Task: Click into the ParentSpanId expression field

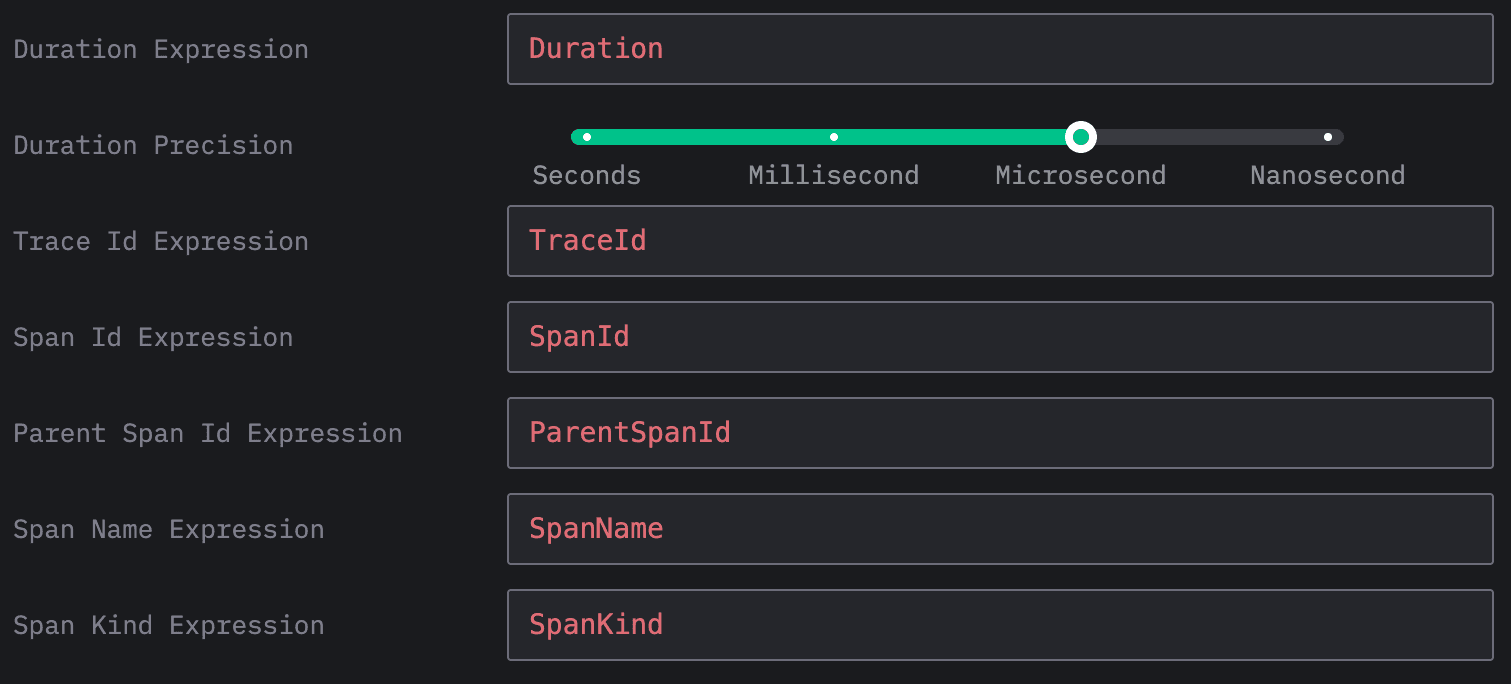Action: 1000,433
